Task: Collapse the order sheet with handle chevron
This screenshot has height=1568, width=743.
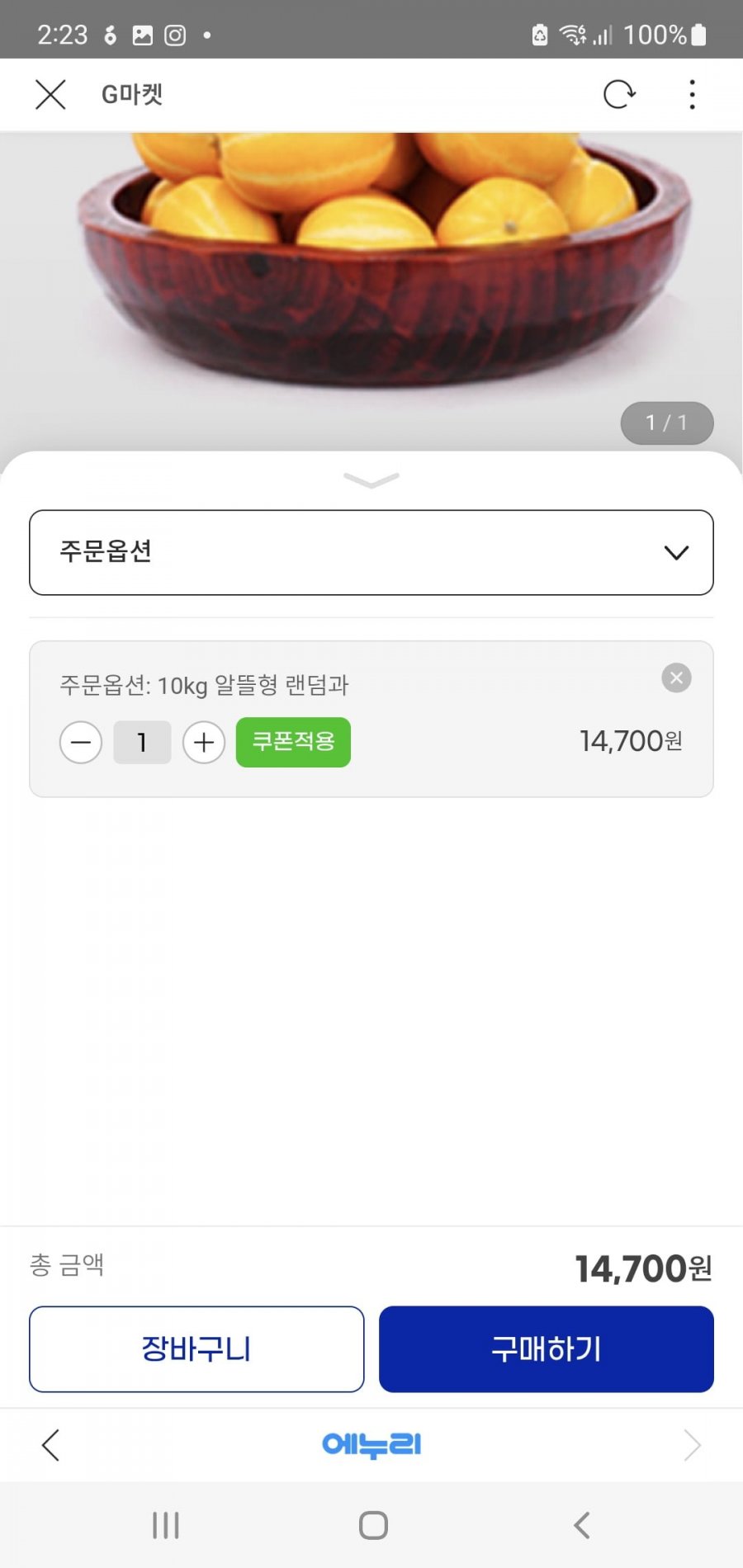Action: (371, 480)
